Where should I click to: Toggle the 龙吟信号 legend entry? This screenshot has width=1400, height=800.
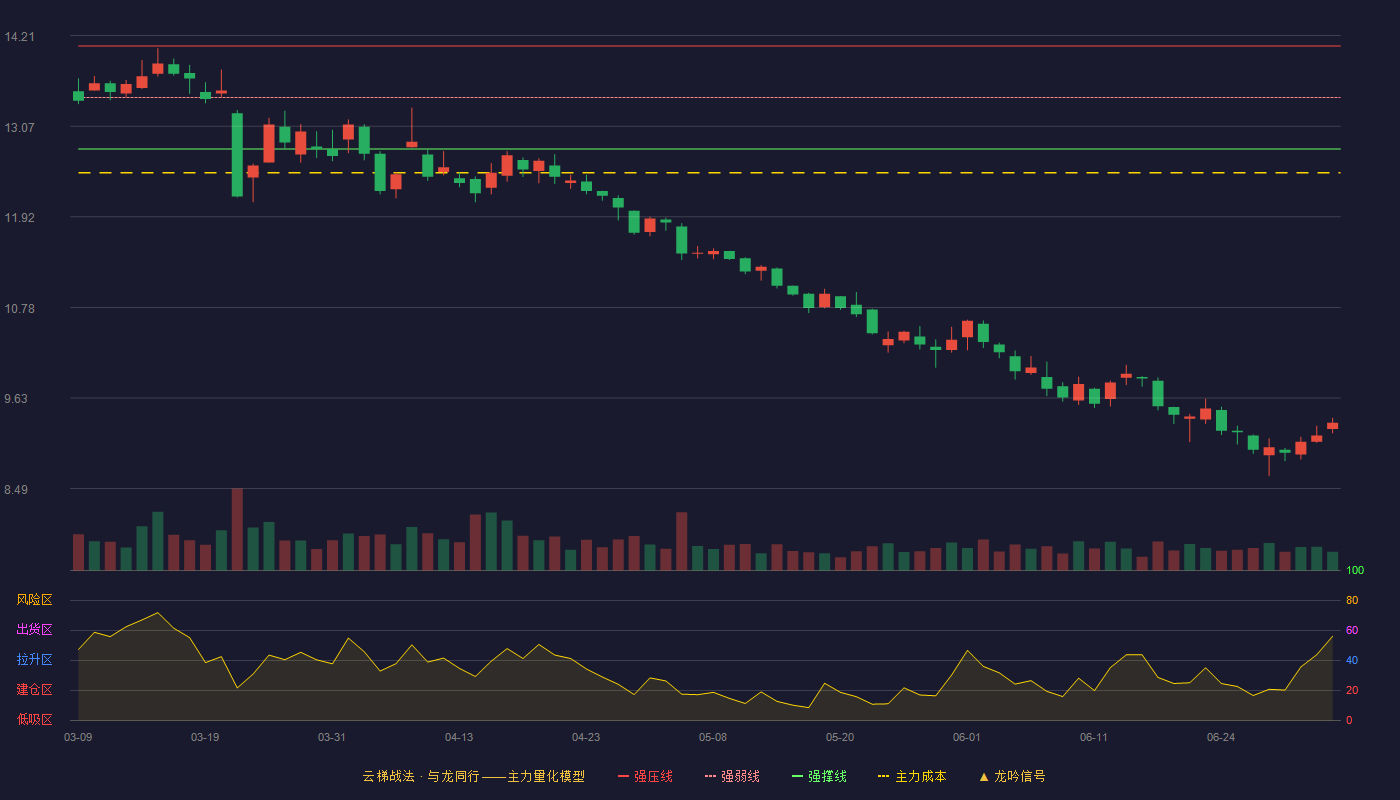tap(1012, 776)
